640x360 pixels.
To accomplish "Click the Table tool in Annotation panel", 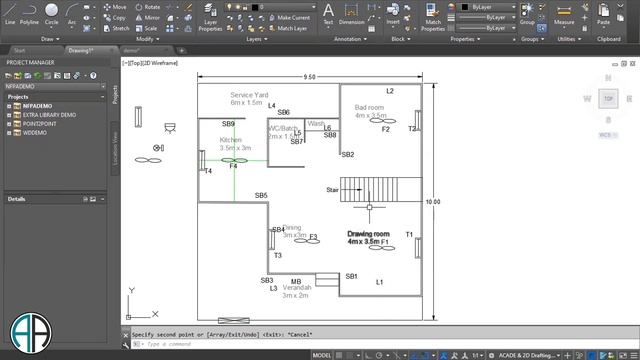I will (x=371, y=29).
